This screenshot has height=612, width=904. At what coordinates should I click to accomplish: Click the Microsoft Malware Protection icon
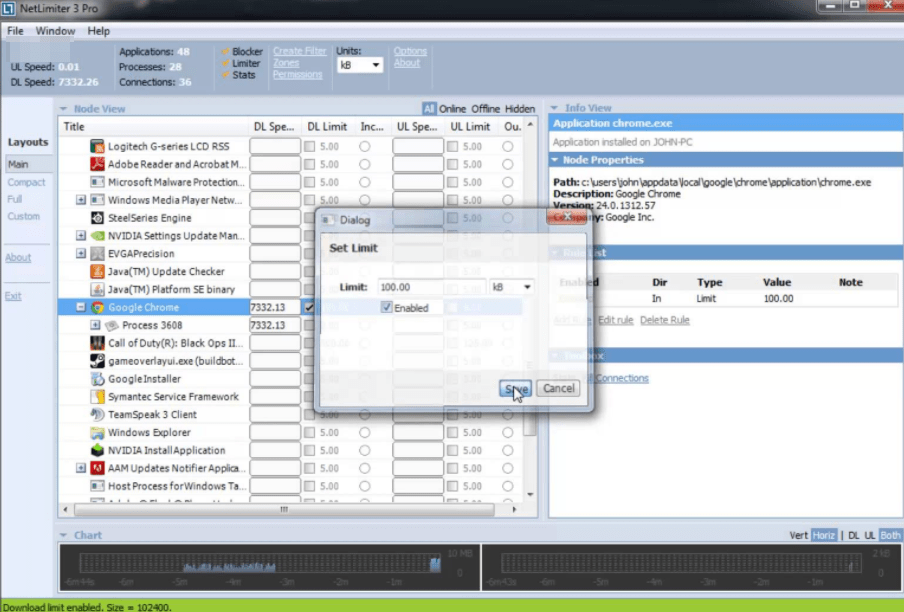[97, 182]
